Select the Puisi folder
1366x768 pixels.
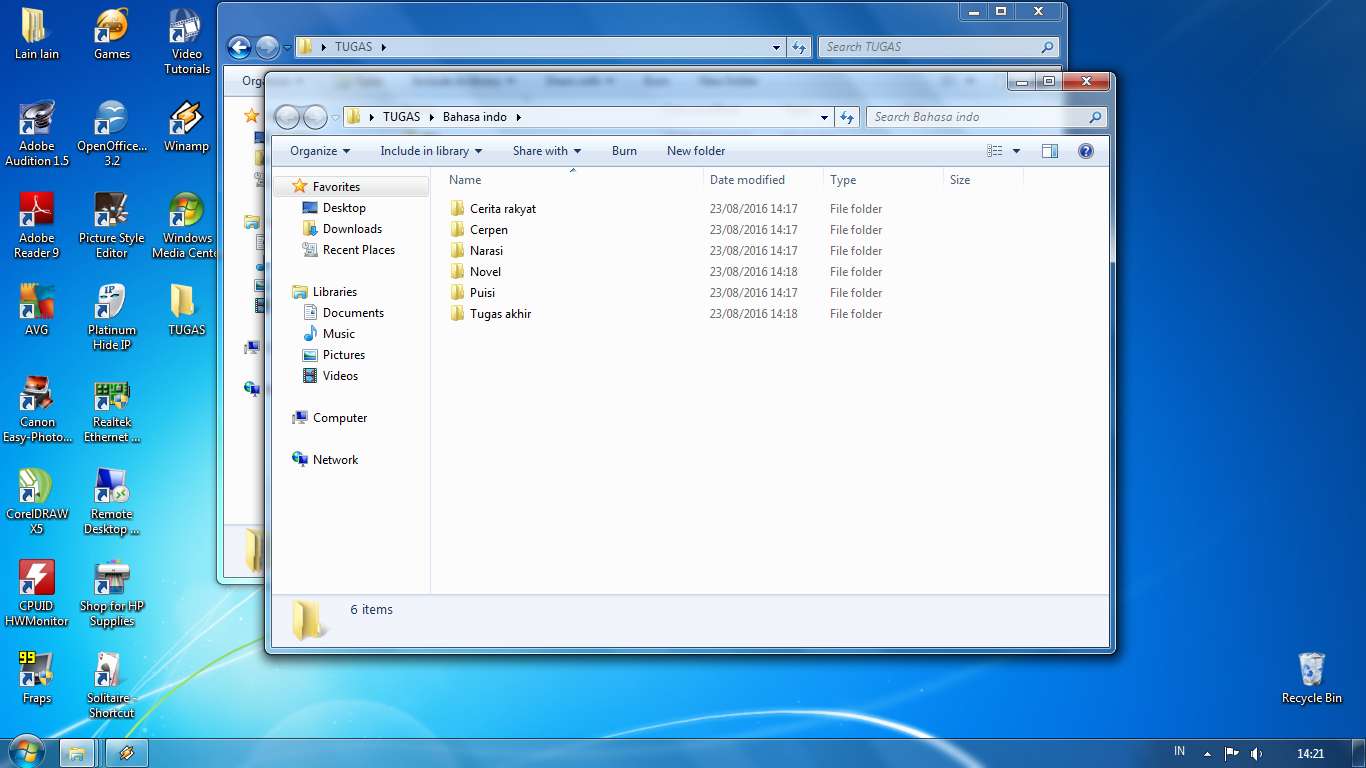click(472, 293)
